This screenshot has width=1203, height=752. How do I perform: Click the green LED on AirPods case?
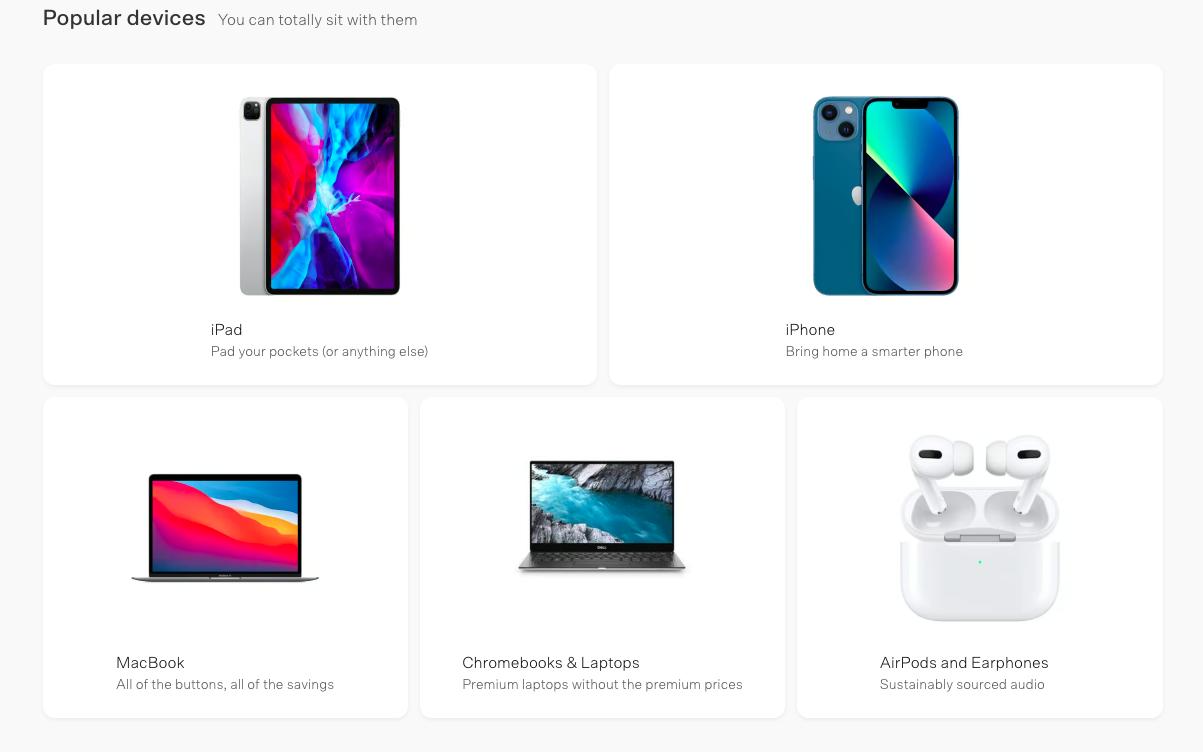[x=980, y=562]
